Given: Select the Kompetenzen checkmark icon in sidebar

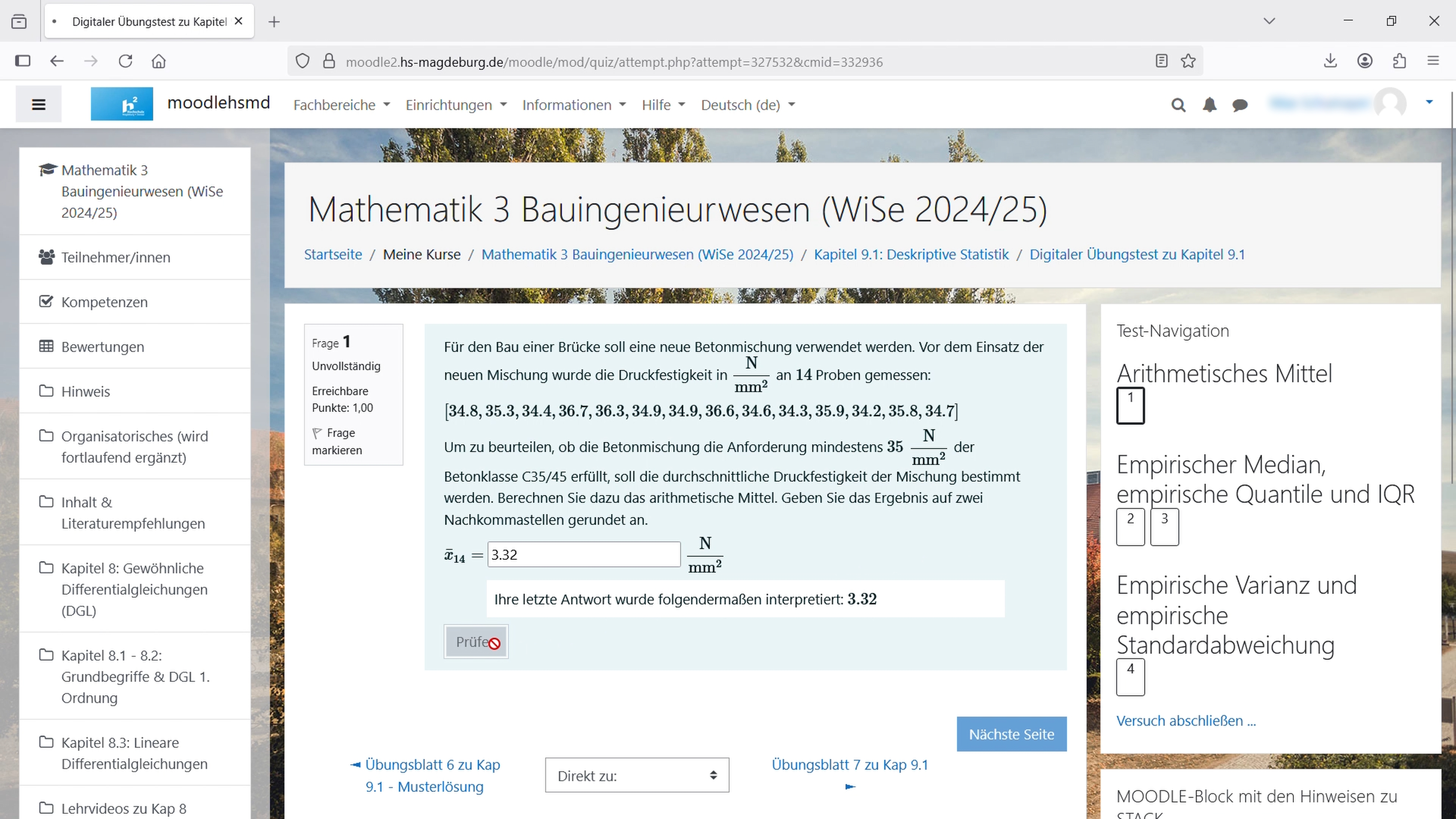Looking at the screenshot, I should click(46, 301).
